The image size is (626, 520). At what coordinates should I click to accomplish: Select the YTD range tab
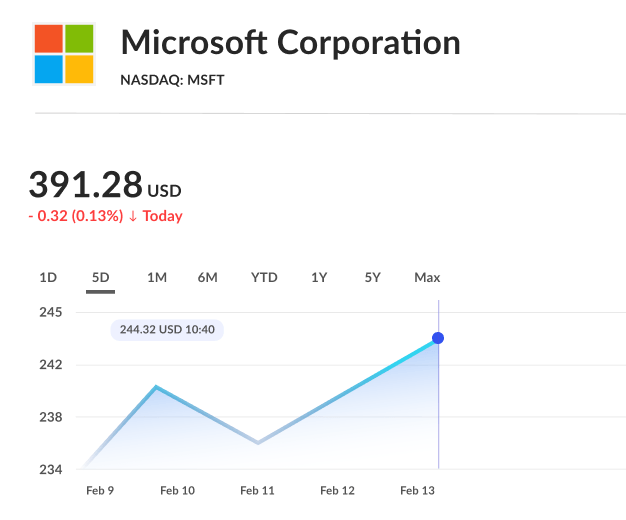(x=264, y=278)
